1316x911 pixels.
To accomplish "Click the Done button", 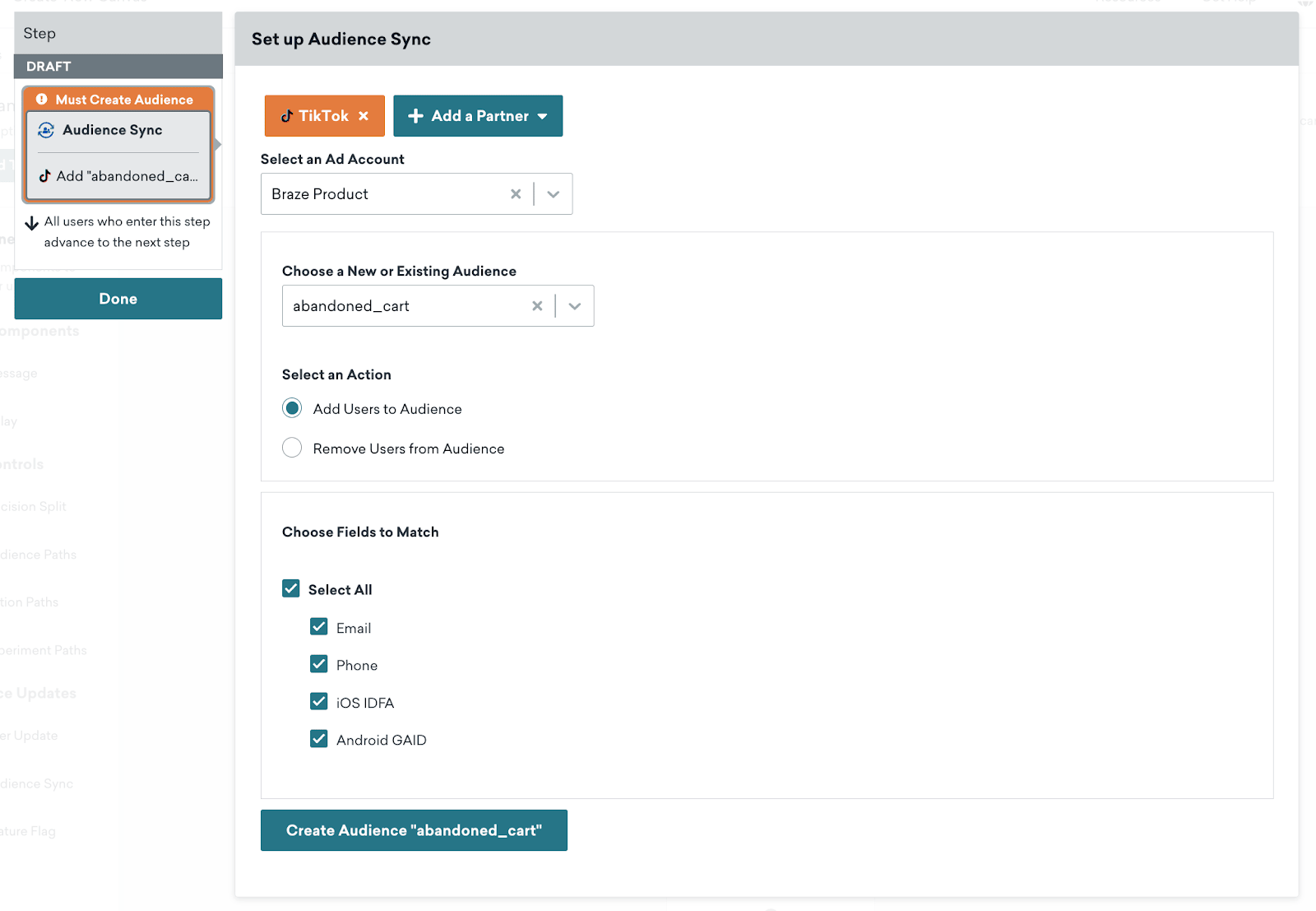I will [x=118, y=299].
